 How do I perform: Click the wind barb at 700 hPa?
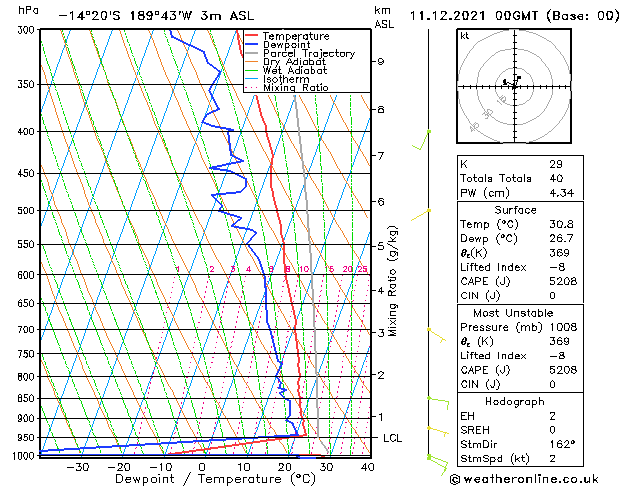tap(436, 335)
